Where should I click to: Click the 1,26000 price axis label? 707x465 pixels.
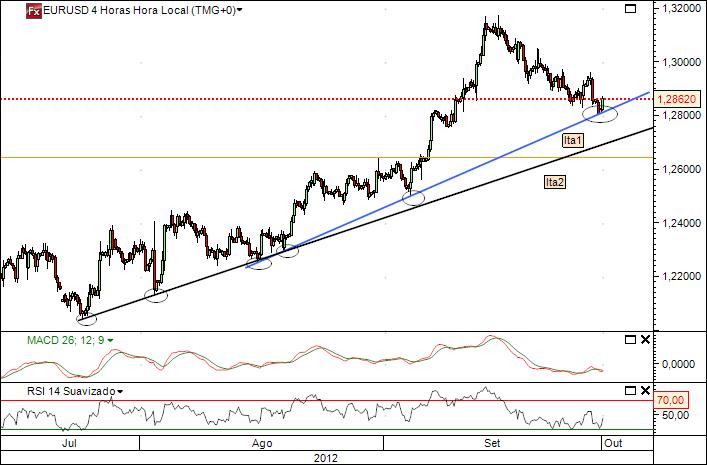682,169
